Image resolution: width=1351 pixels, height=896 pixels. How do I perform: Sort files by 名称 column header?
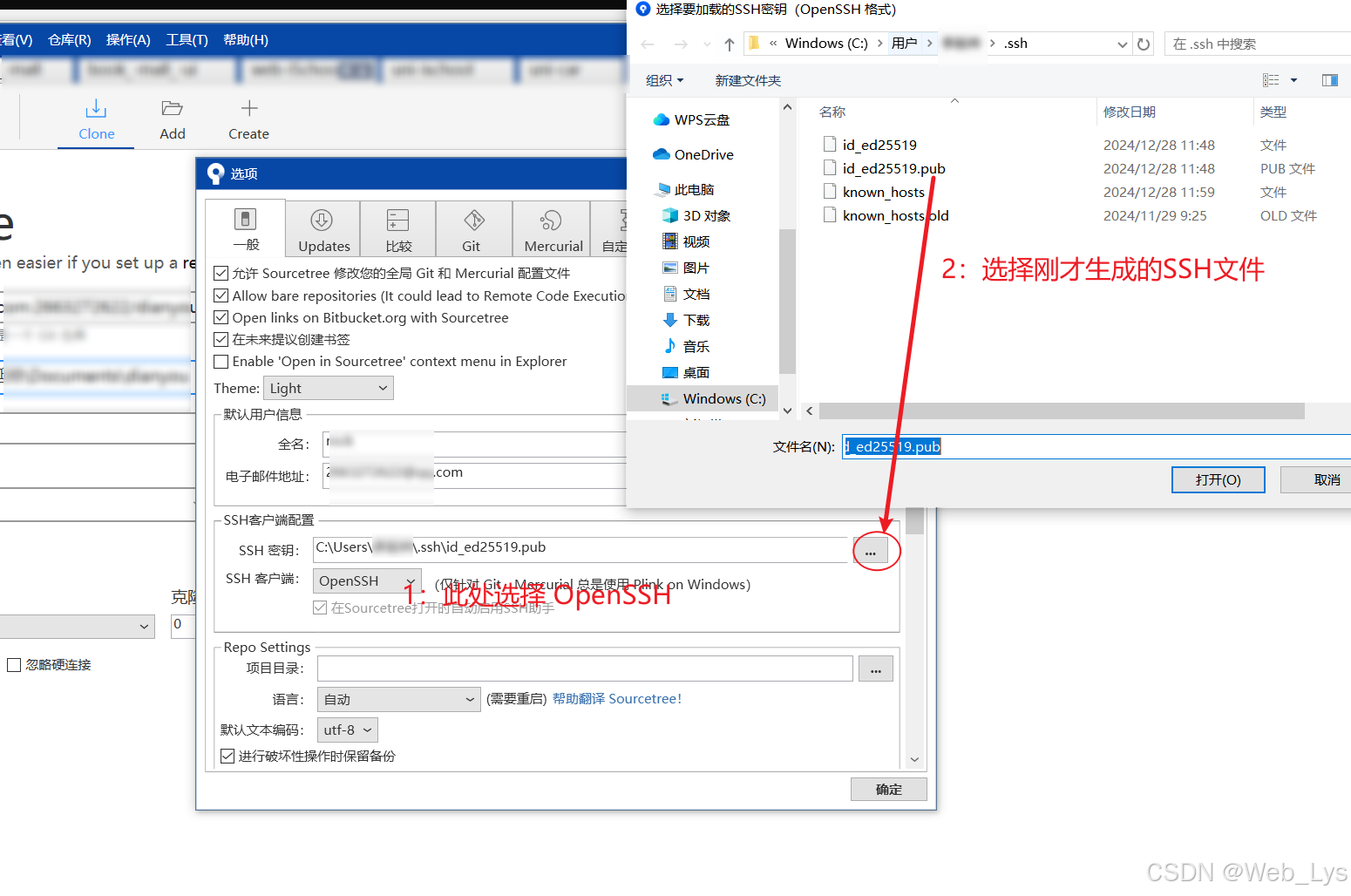[832, 112]
